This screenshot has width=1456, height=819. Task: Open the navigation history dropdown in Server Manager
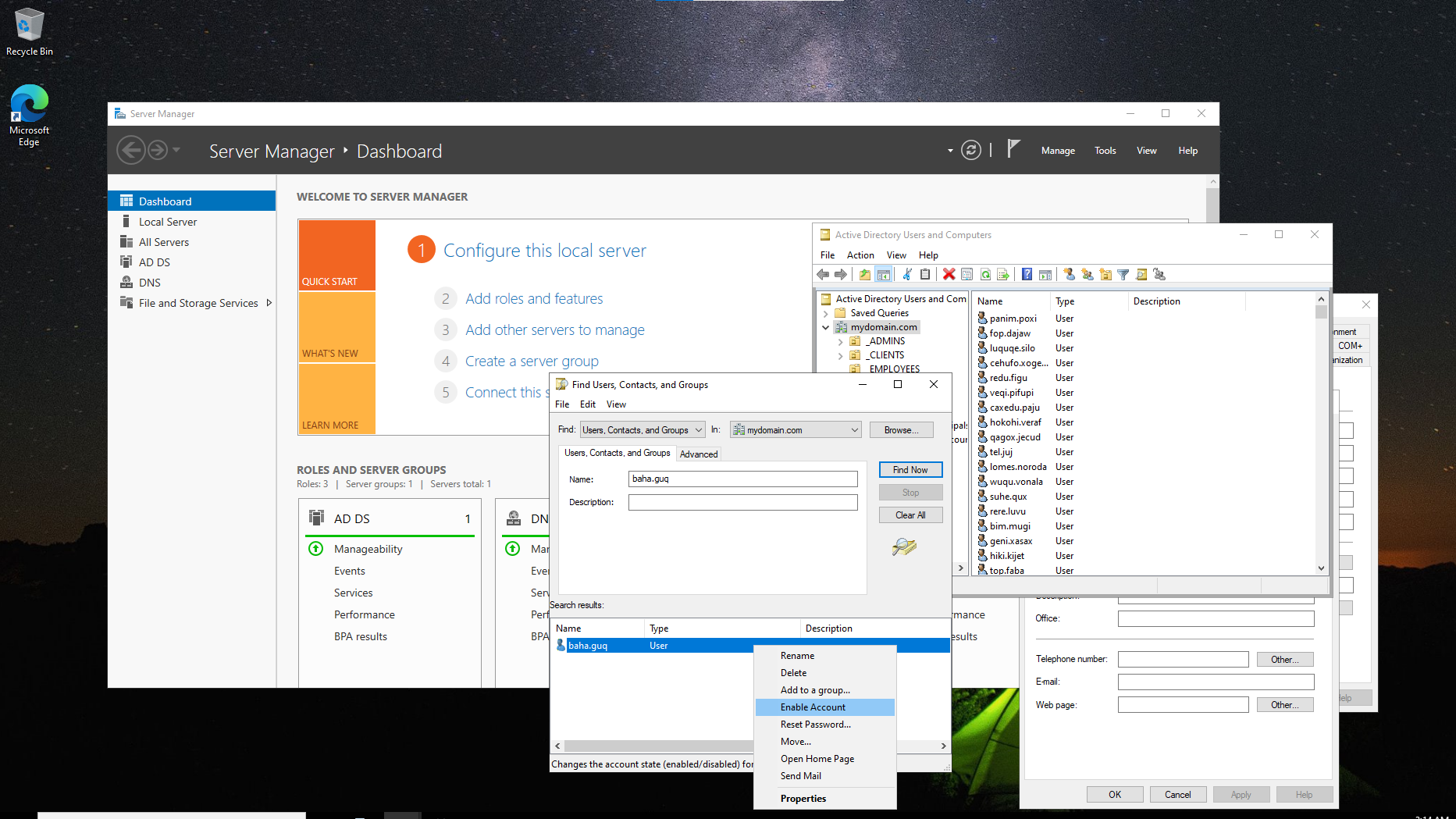click(x=176, y=150)
